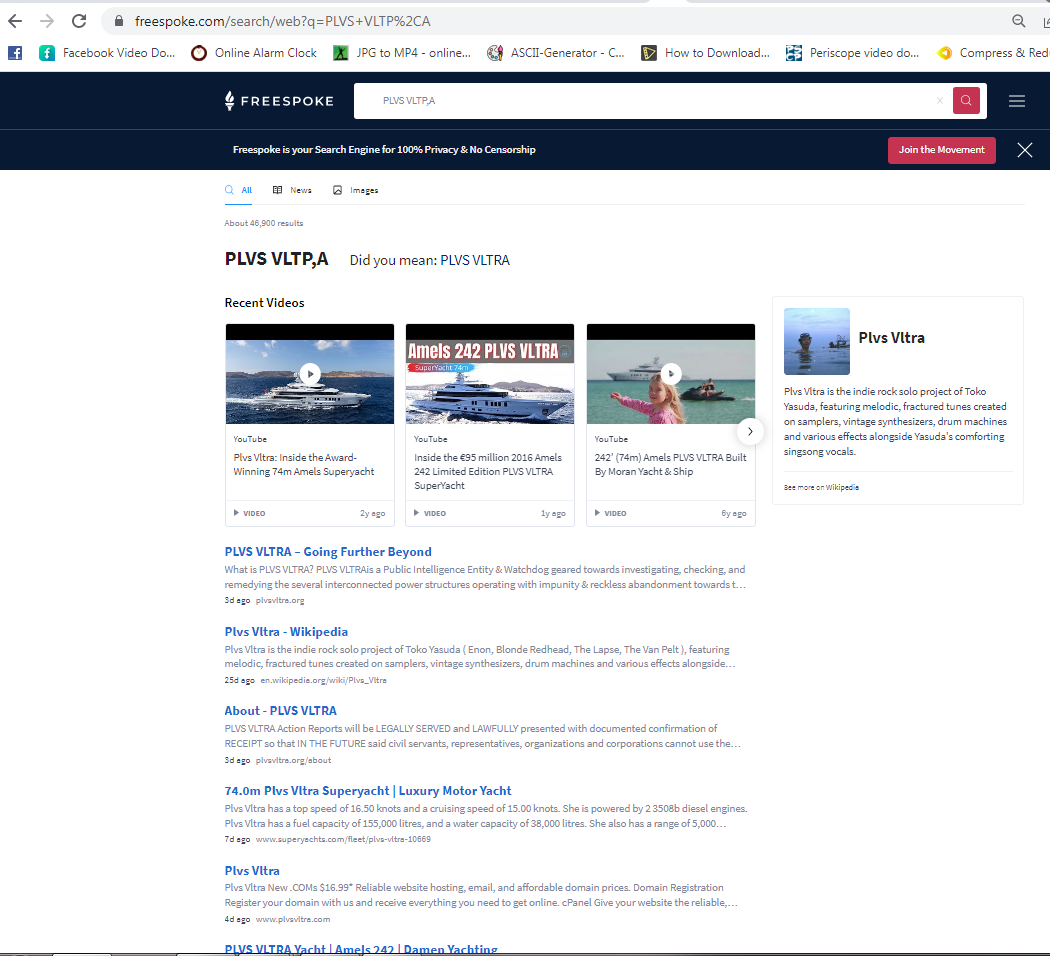Open the Facebook bookmark icon
1050x956 pixels.
click(15, 53)
